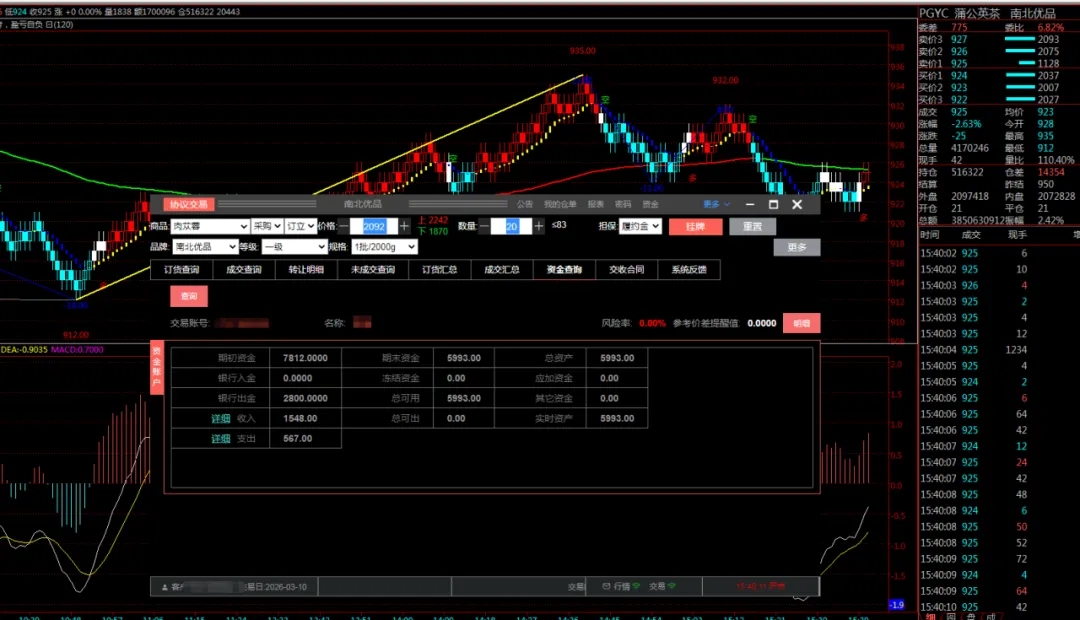Select the 资金账户 vertical side tab
This screenshot has width=1080, height=620.
point(156,368)
